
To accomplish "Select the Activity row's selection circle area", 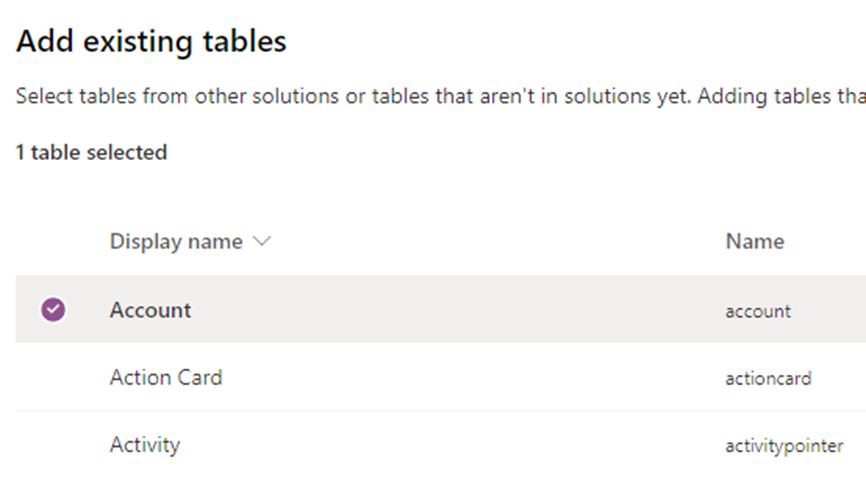I will pos(53,445).
